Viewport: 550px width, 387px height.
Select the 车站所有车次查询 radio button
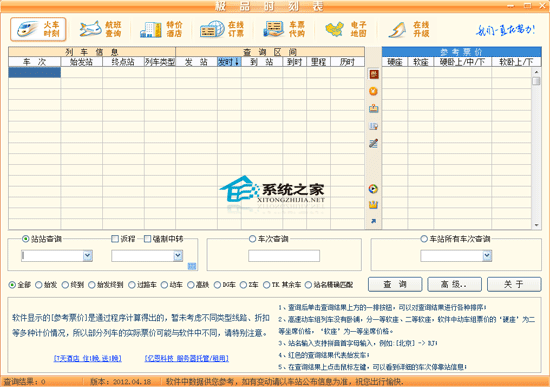point(424,239)
